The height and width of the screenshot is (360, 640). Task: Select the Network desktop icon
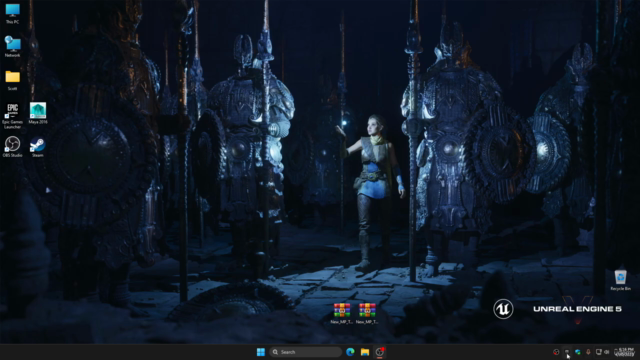click(12, 46)
